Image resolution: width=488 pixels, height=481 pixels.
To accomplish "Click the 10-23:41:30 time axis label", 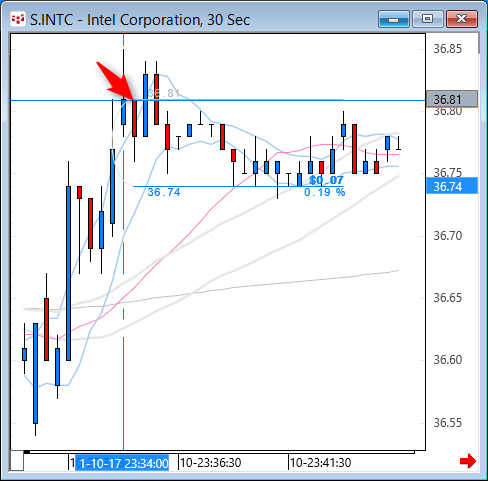I will (x=321, y=463).
